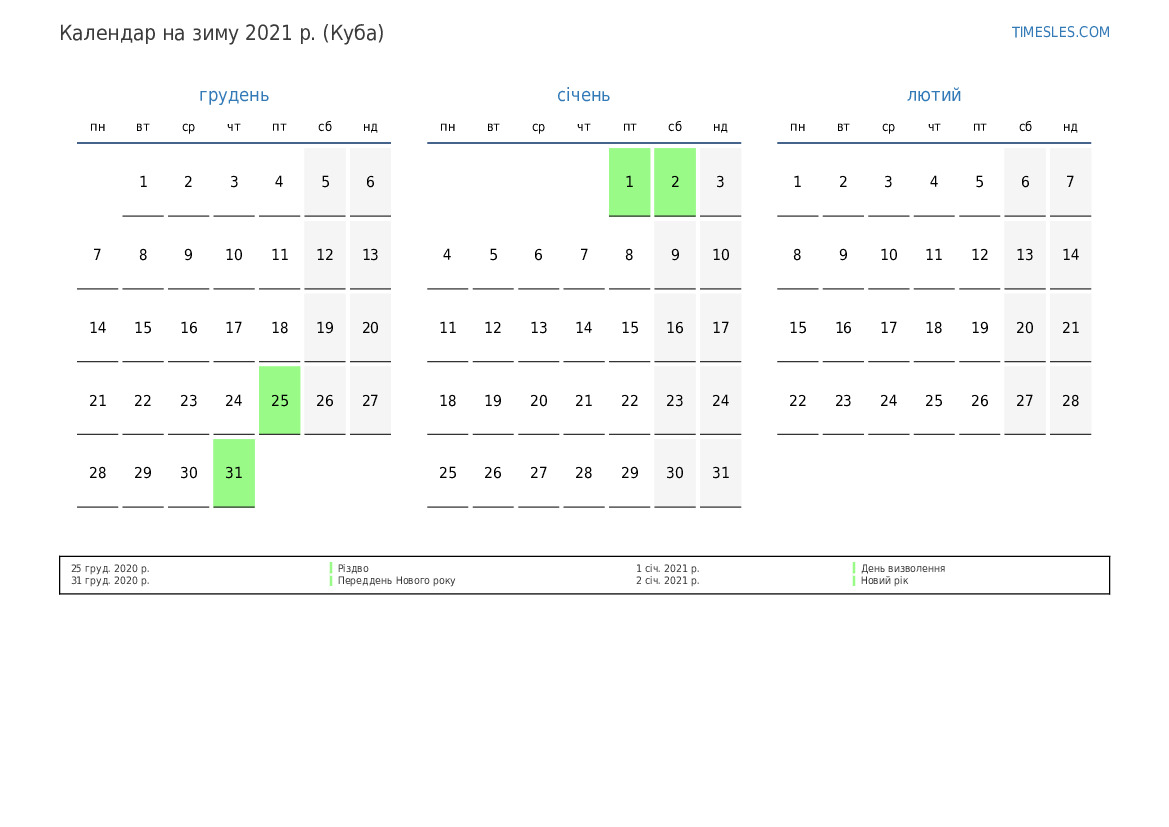Click February 14 Sunday cell
The width and height of the screenshot is (1169, 827).
pos(1071,255)
